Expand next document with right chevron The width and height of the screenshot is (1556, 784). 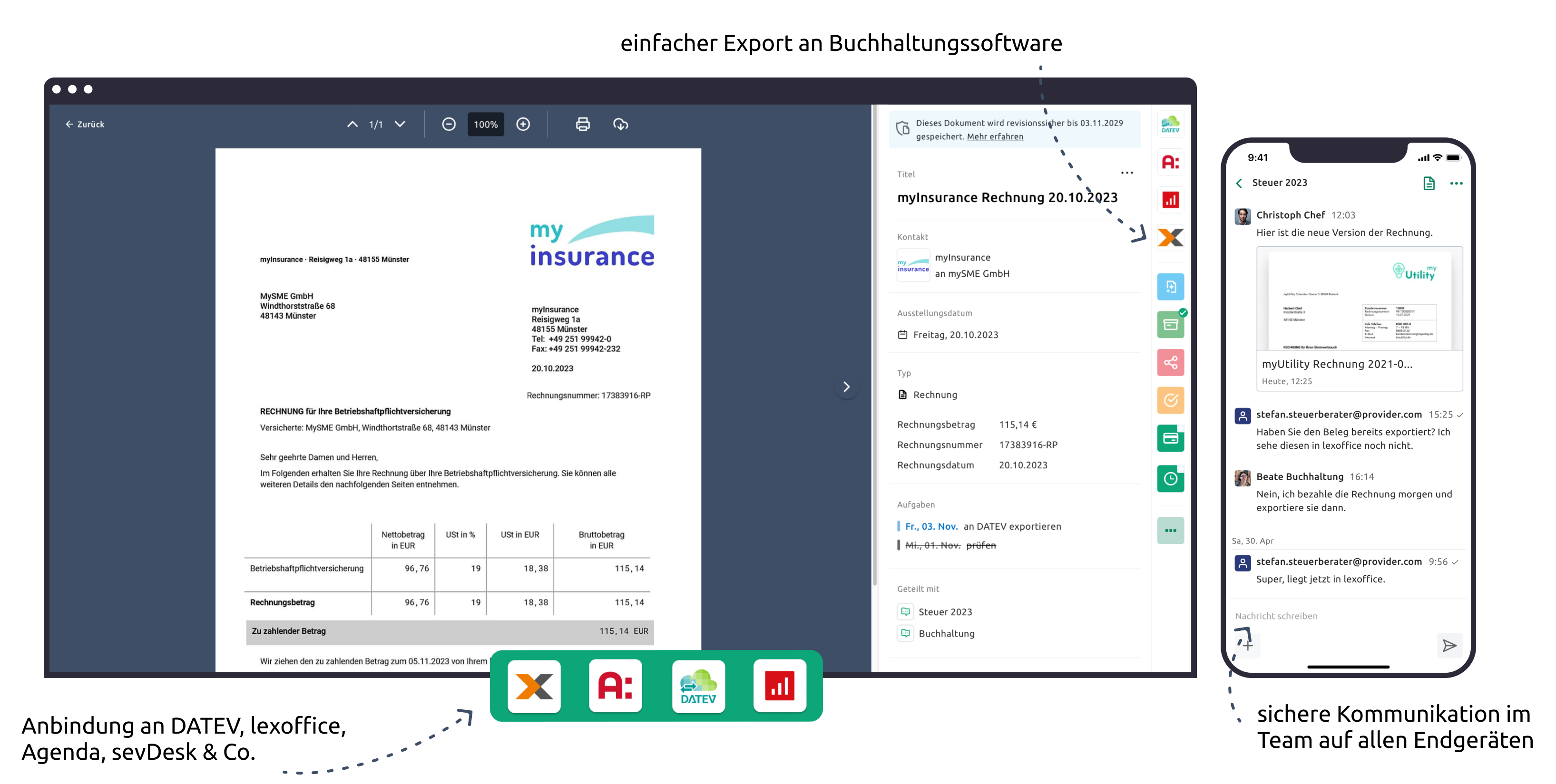(846, 387)
